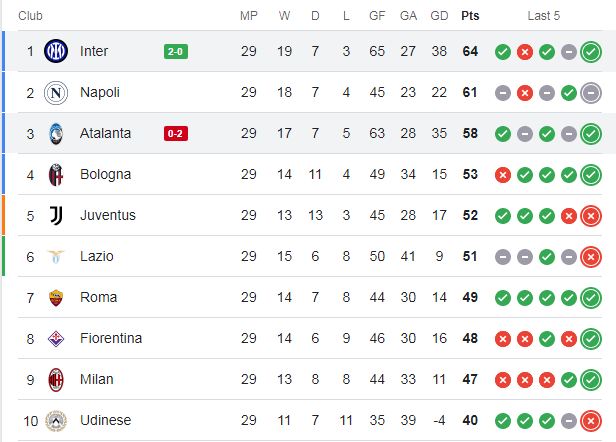
Task: Open the Napoli team link
Action: click(x=100, y=92)
